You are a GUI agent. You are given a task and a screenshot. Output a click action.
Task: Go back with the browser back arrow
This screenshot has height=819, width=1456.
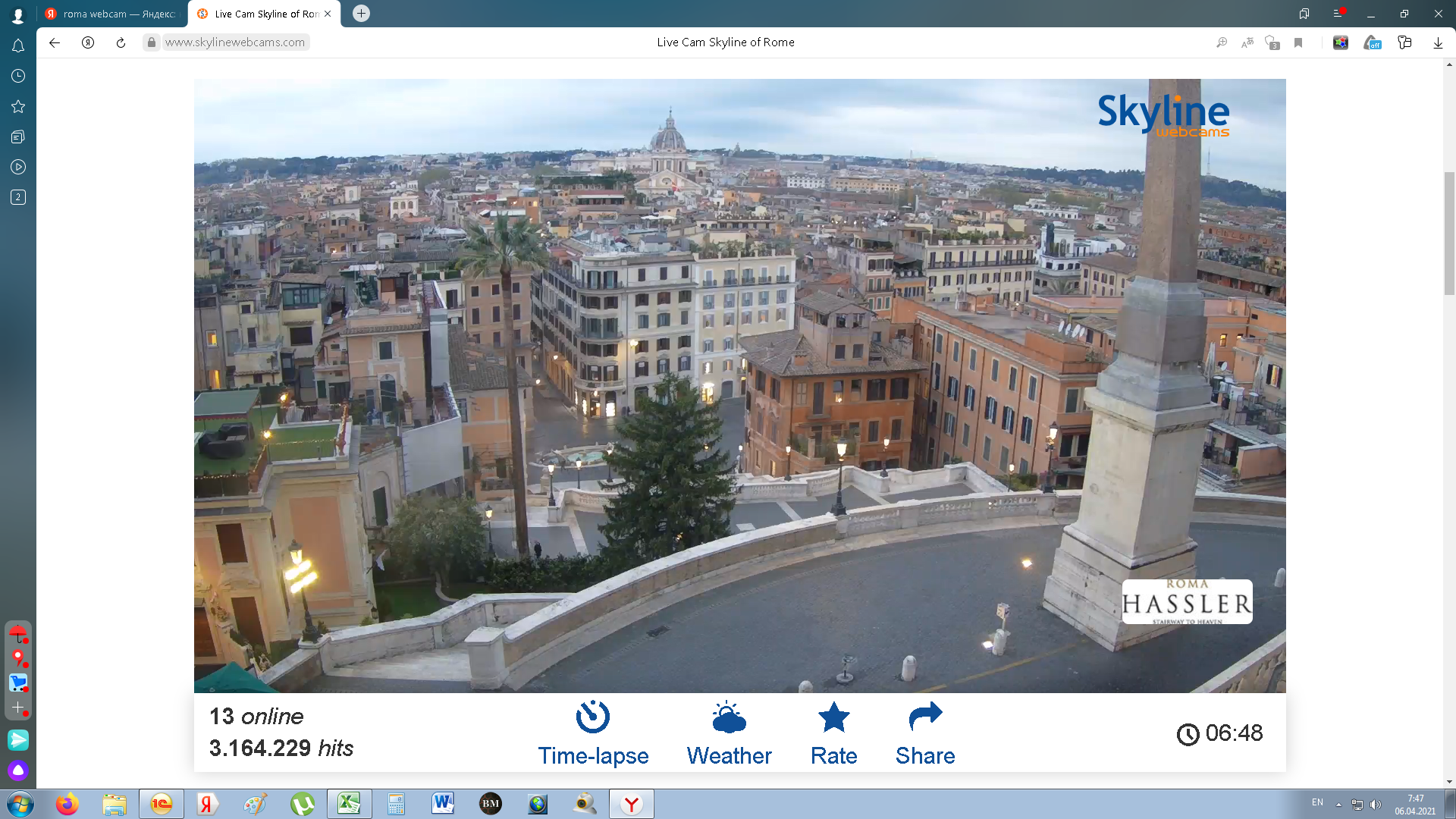[x=55, y=42]
